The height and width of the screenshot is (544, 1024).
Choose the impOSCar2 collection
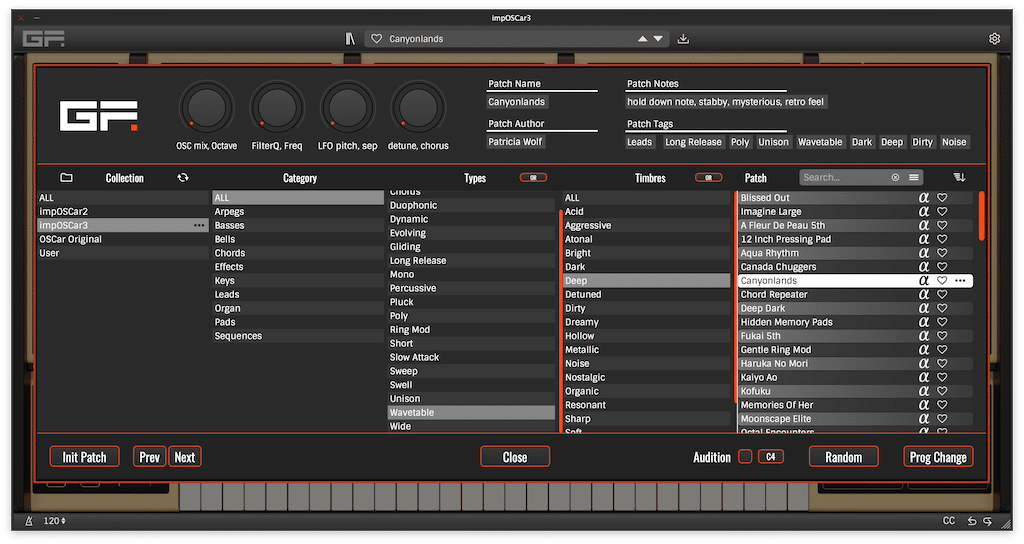pyautogui.click(x=122, y=212)
